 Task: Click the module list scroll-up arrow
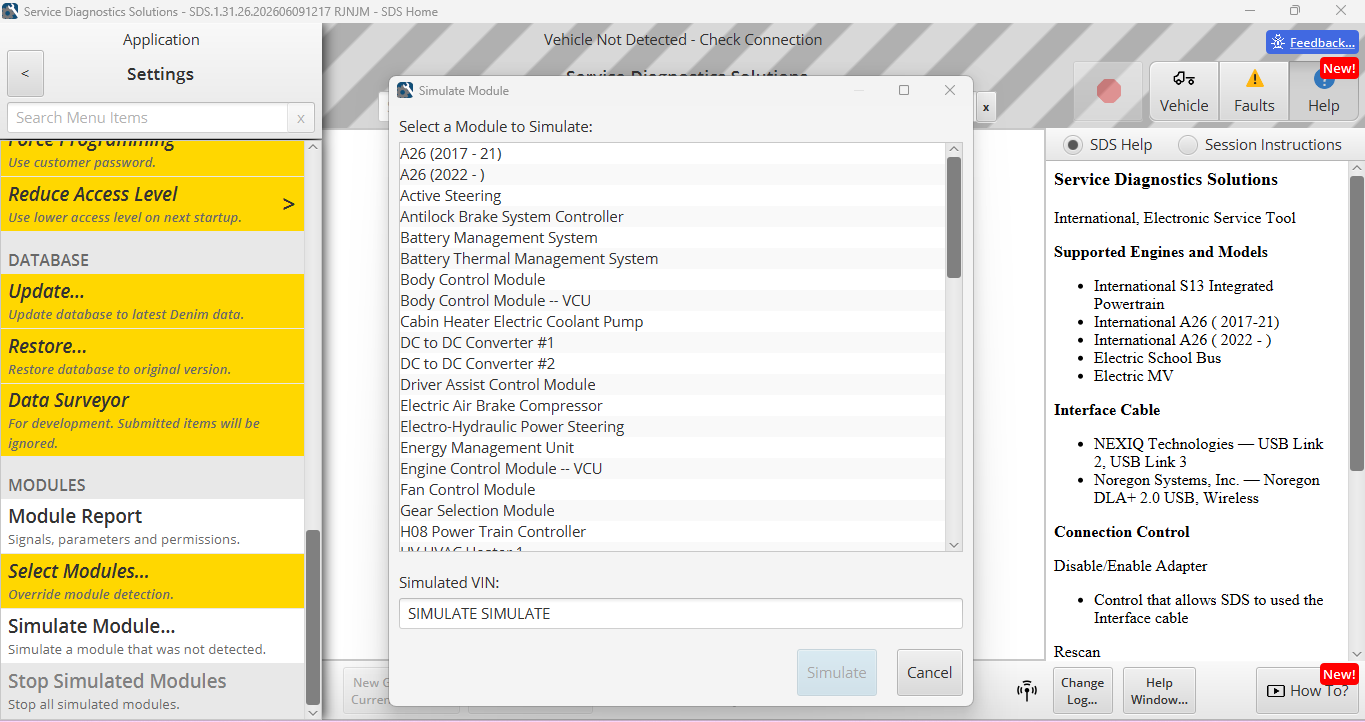tap(954, 149)
